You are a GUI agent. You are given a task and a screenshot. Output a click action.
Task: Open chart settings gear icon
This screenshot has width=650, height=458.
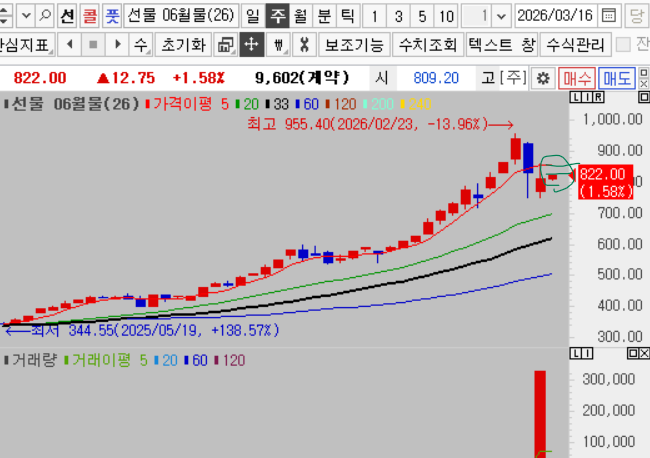click(x=543, y=78)
